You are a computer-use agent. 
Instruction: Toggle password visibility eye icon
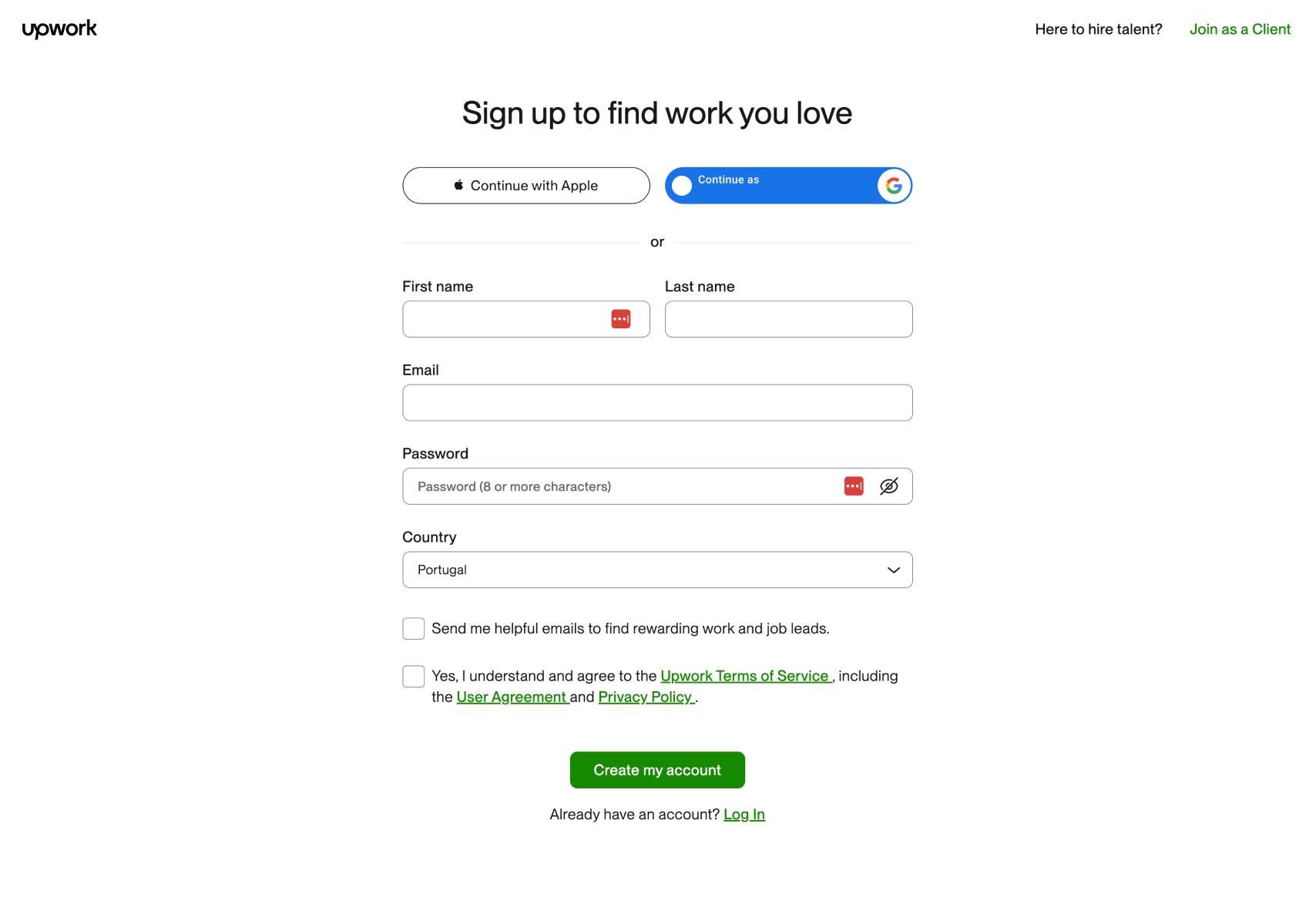[889, 486]
